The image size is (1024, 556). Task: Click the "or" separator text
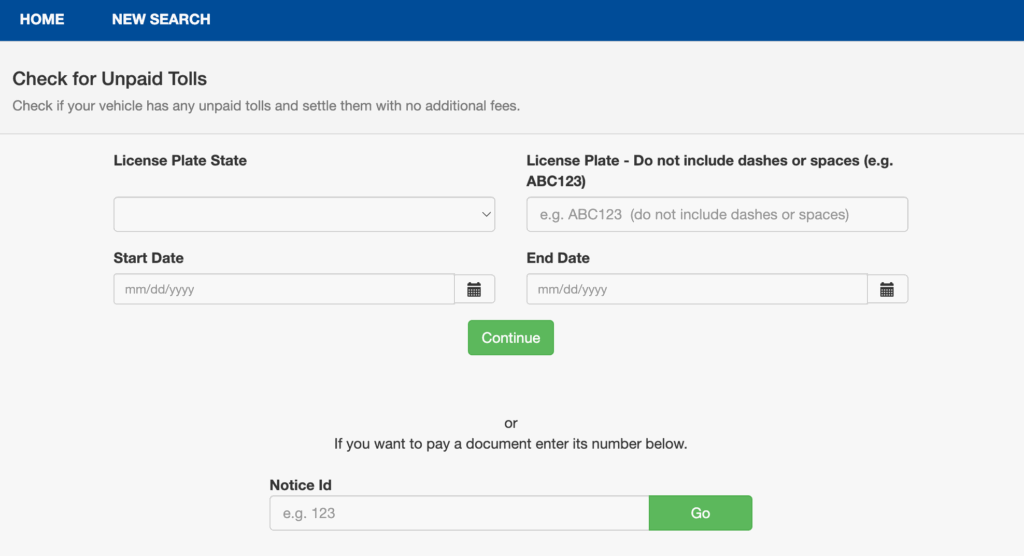click(511, 423)
